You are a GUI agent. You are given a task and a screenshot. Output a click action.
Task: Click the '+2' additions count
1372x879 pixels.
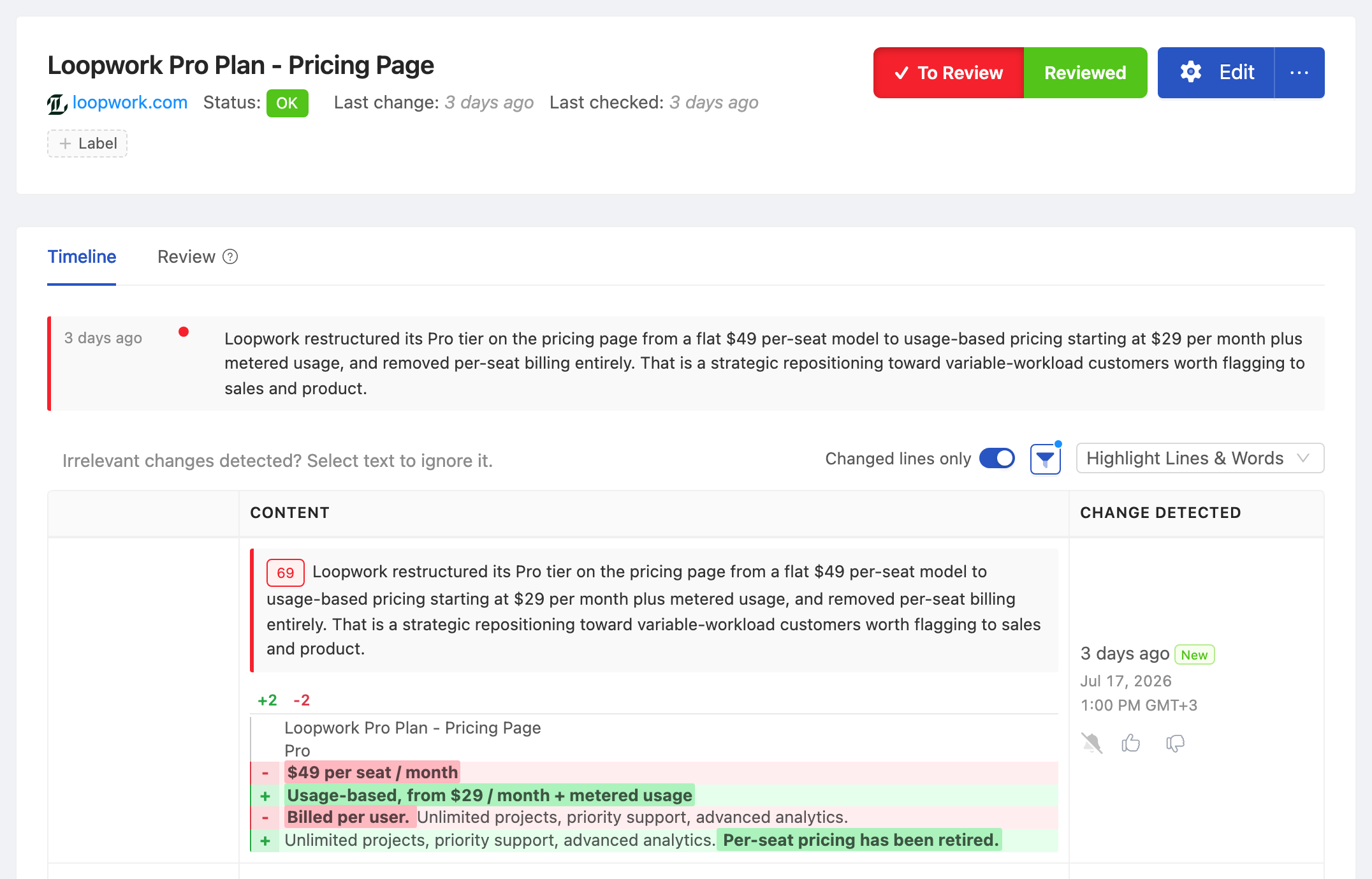coord(267,700)
